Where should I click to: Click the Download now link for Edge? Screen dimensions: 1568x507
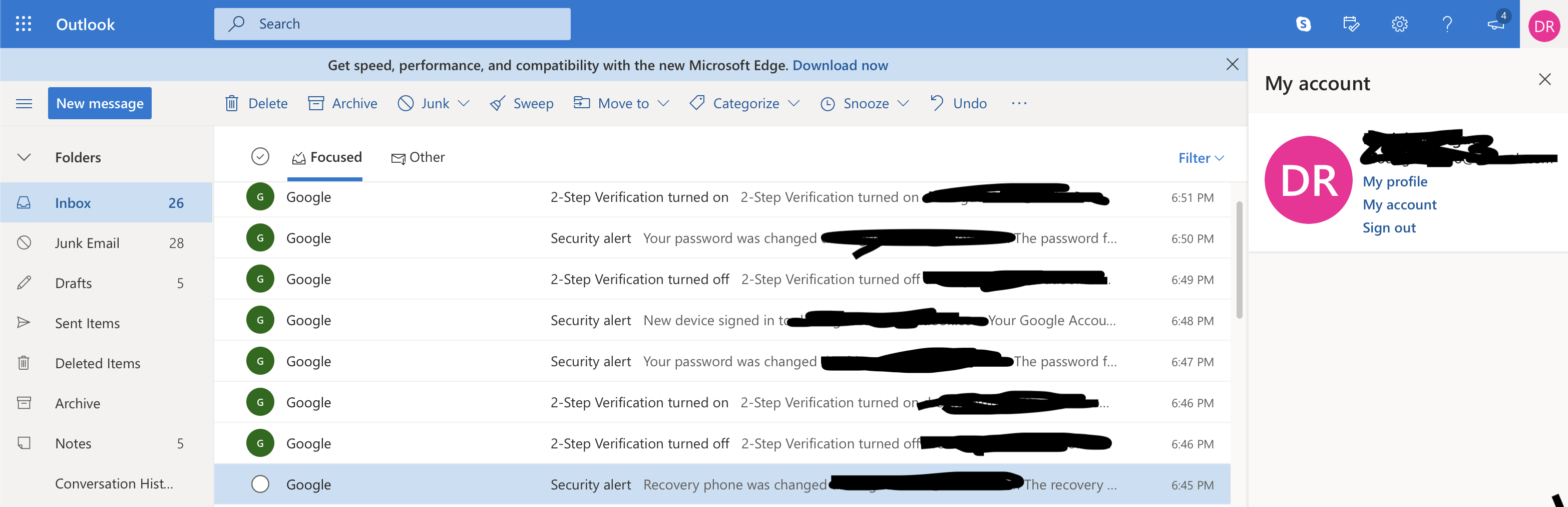841,65
